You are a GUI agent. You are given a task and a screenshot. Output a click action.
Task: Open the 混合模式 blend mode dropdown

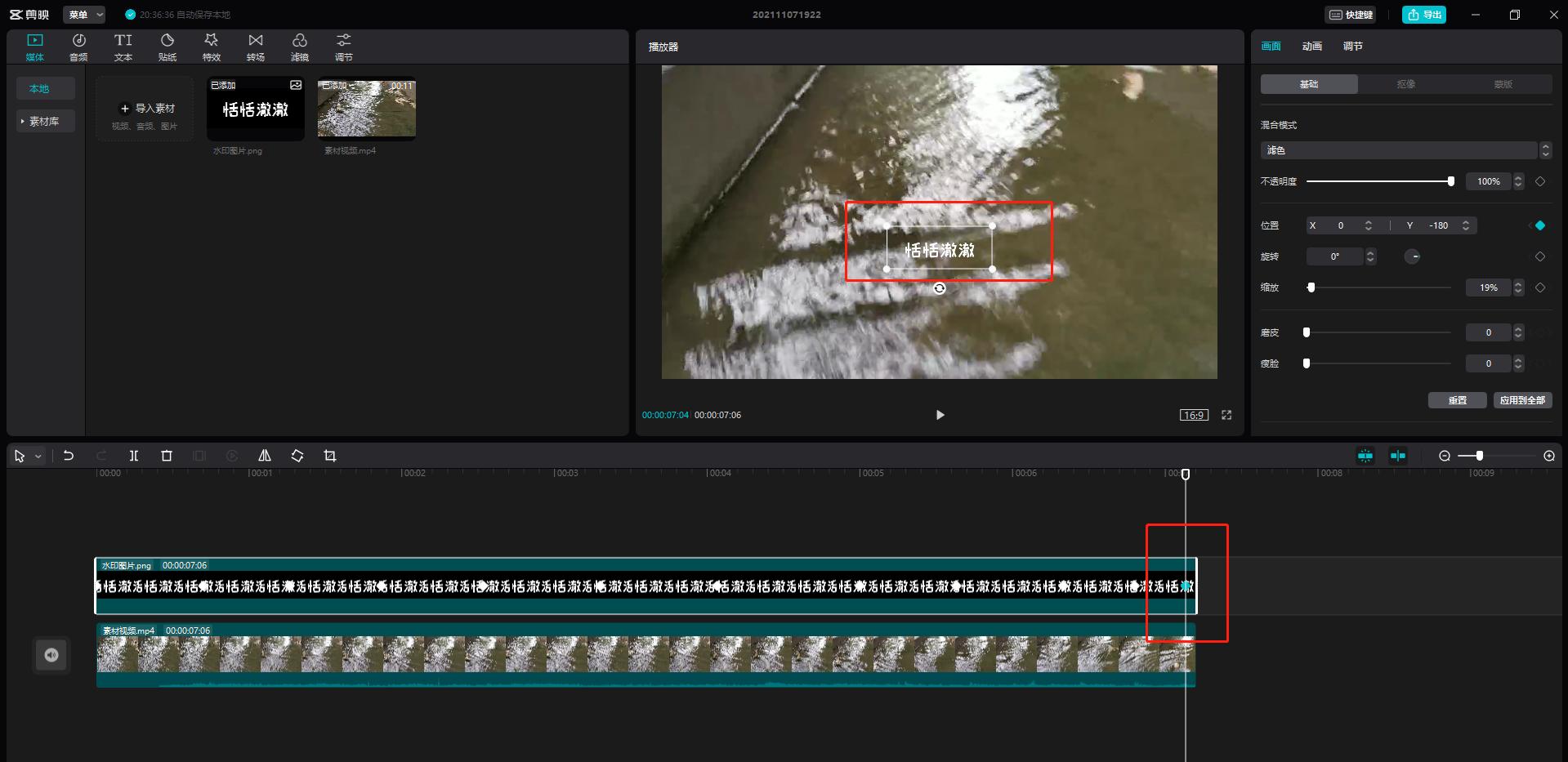[x=1405, y=150]
